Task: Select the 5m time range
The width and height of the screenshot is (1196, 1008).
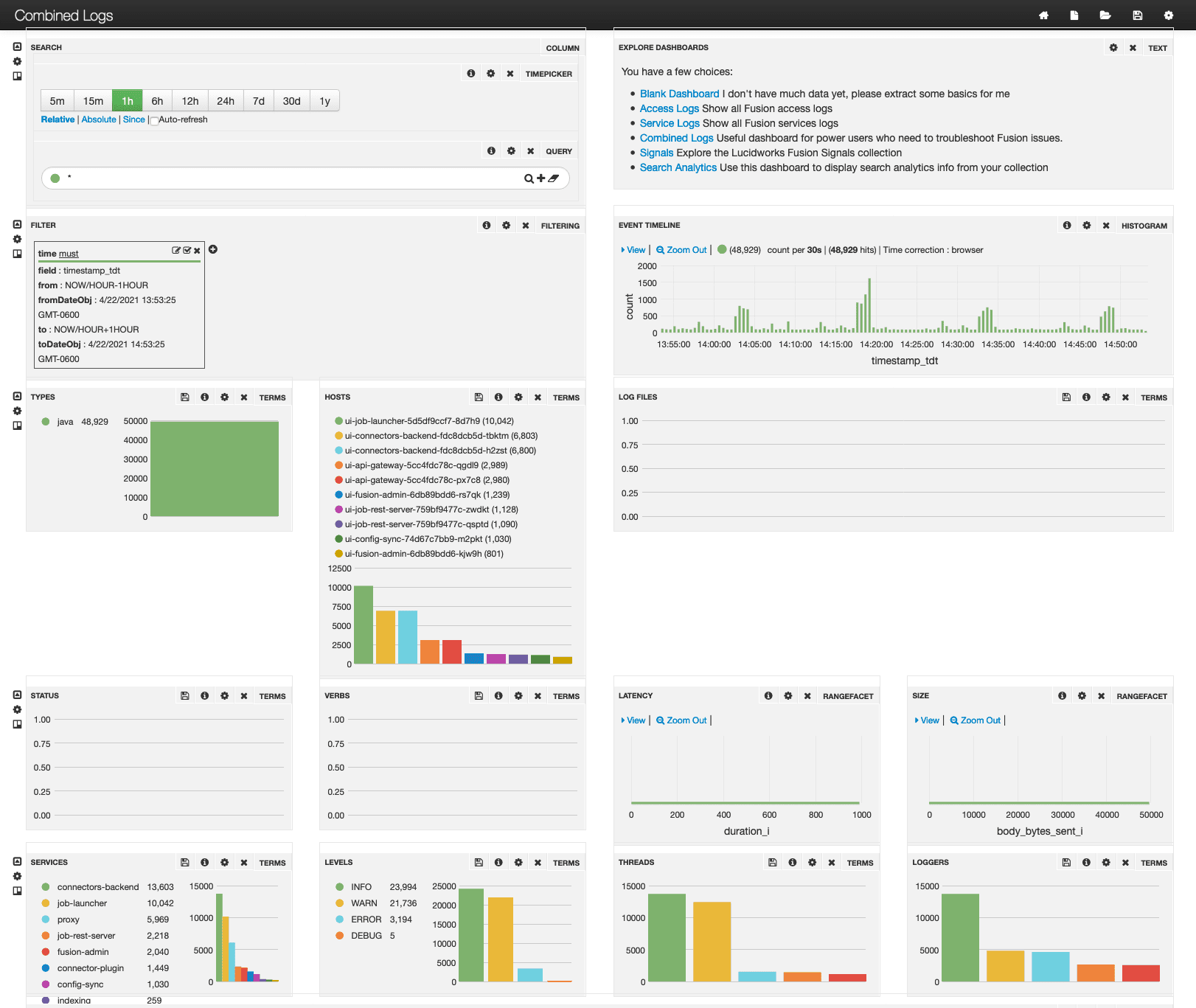Action: [x=57, y=101]
